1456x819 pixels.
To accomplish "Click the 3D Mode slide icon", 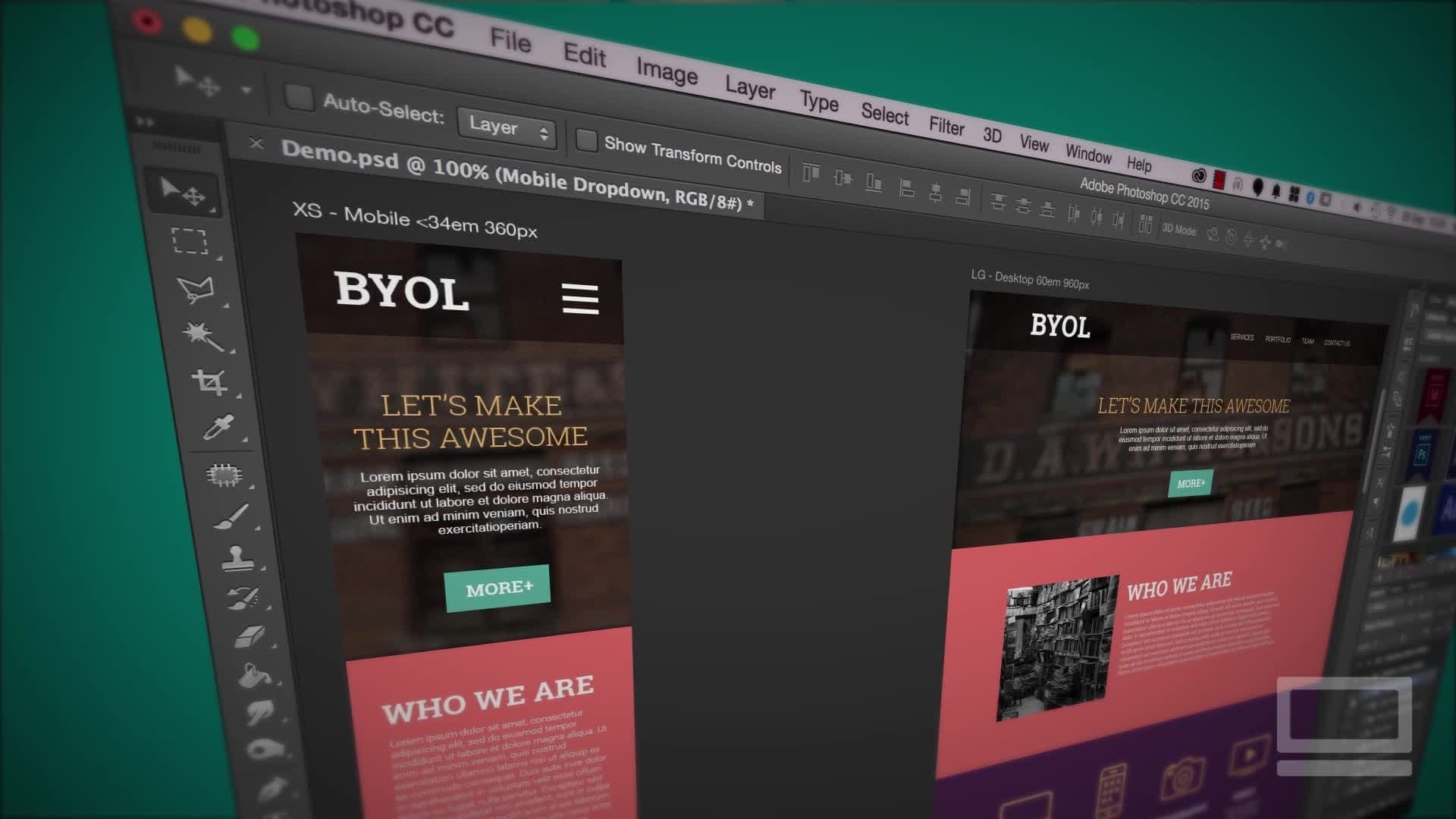I will coord(1265,243).
